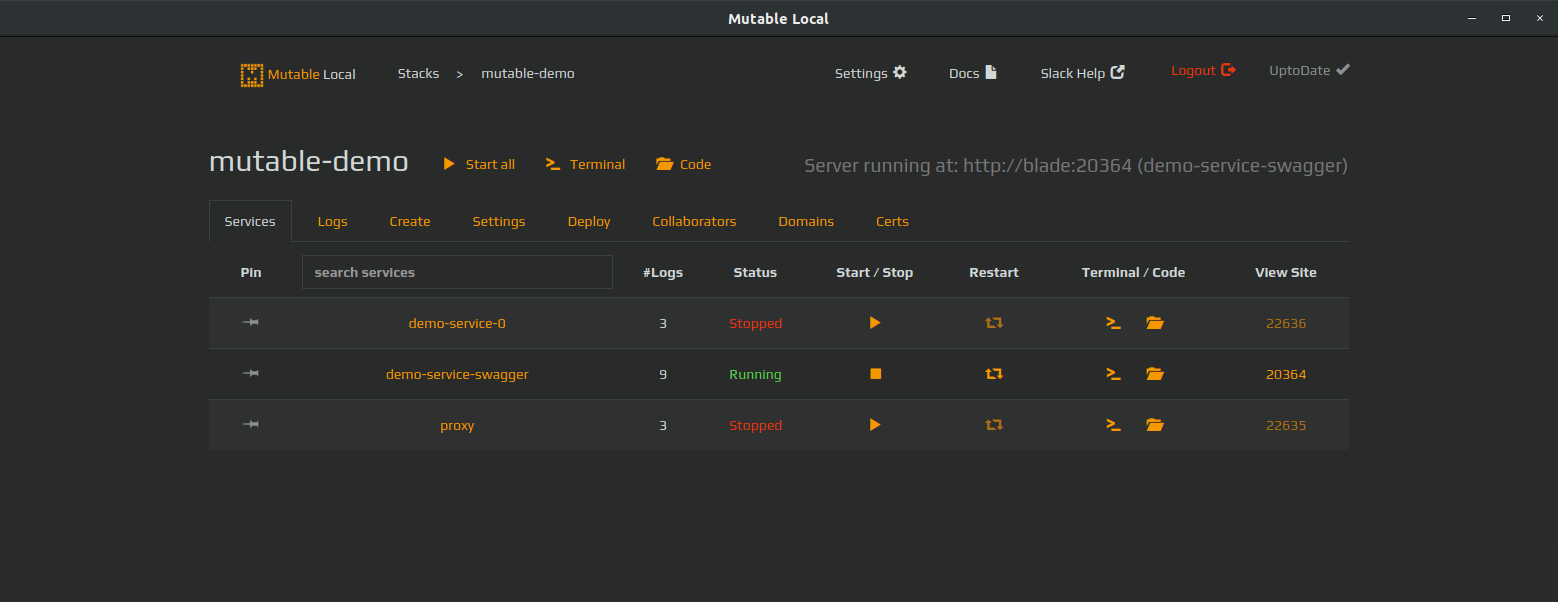The height and width of the screenshot is (602, 1558).
Task: Pin the proxy service row
Action: click(251, 424)
